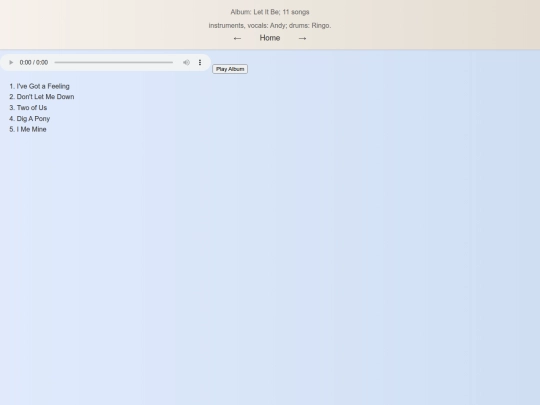This screenshot has height=405, width=540.
Task: Click the Play Album button
Action: point(230,69)
